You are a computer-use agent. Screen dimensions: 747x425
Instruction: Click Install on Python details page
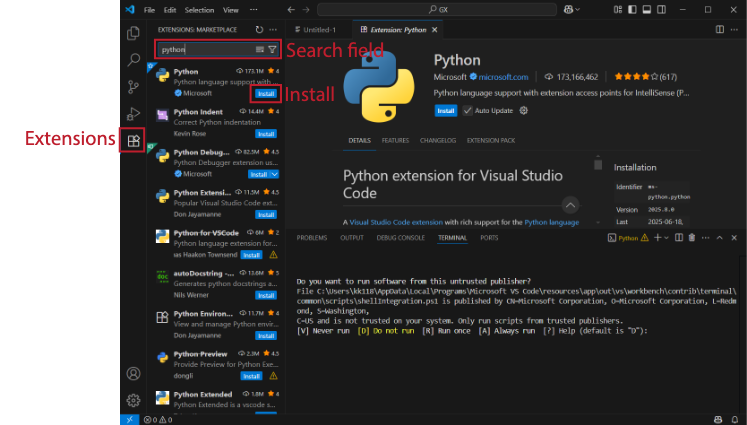click(445, 111)
